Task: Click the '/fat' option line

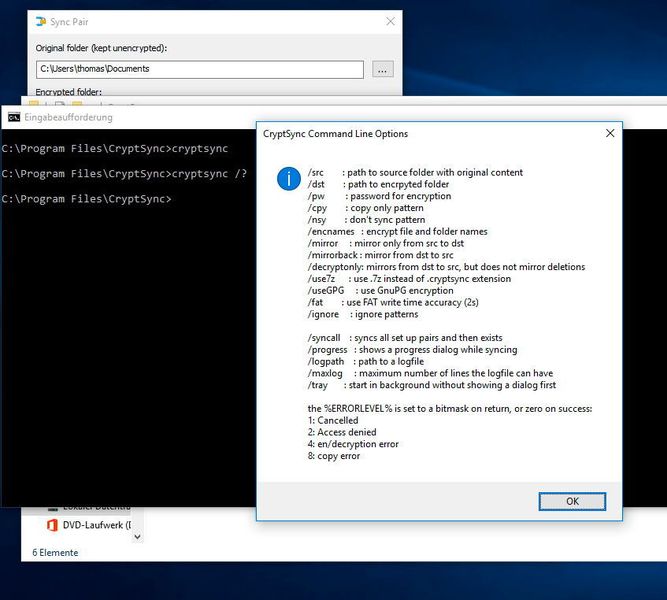Action: click(x=393, y=303)
